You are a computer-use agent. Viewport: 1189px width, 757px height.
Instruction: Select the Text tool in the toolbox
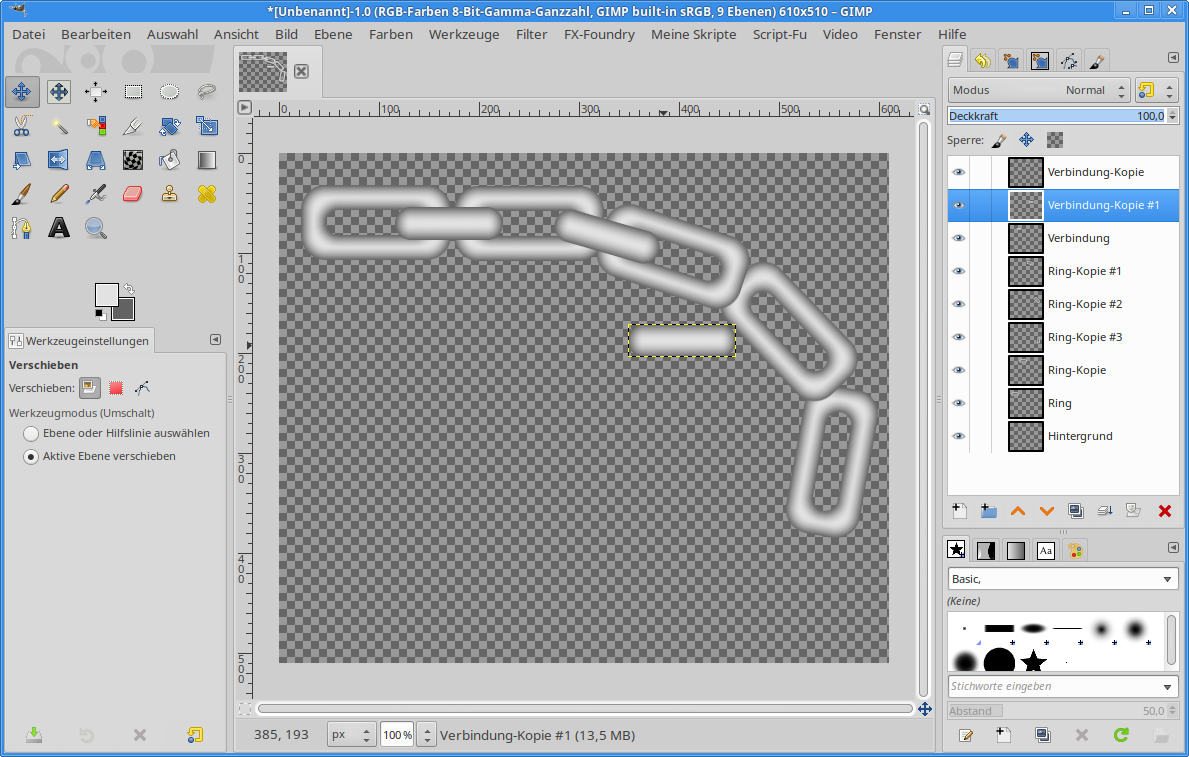pyautogui.click(x=59, y=228)
